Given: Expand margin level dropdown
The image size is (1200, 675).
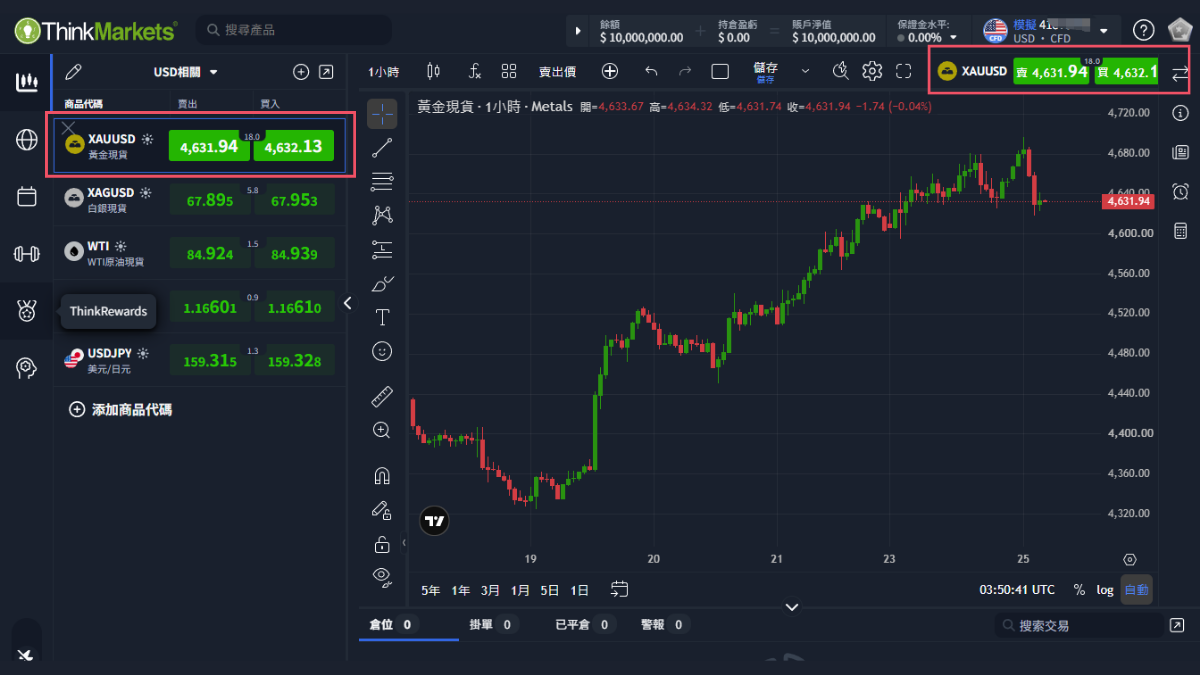Looking at the screenshot, I should click(952, 37).
